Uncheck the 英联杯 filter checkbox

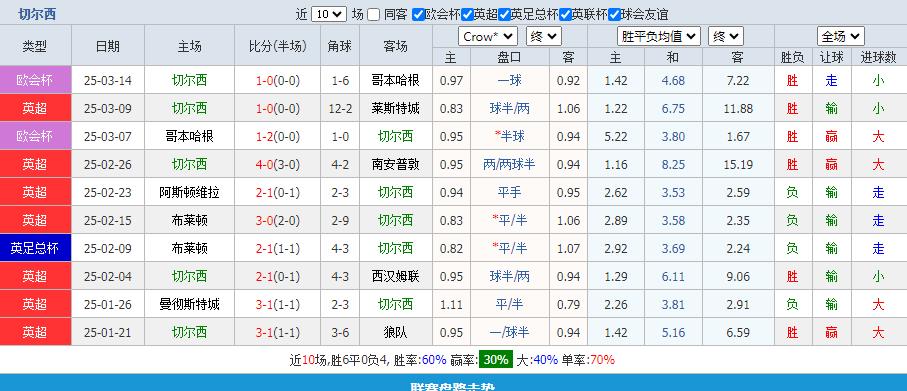click(566, 14)
